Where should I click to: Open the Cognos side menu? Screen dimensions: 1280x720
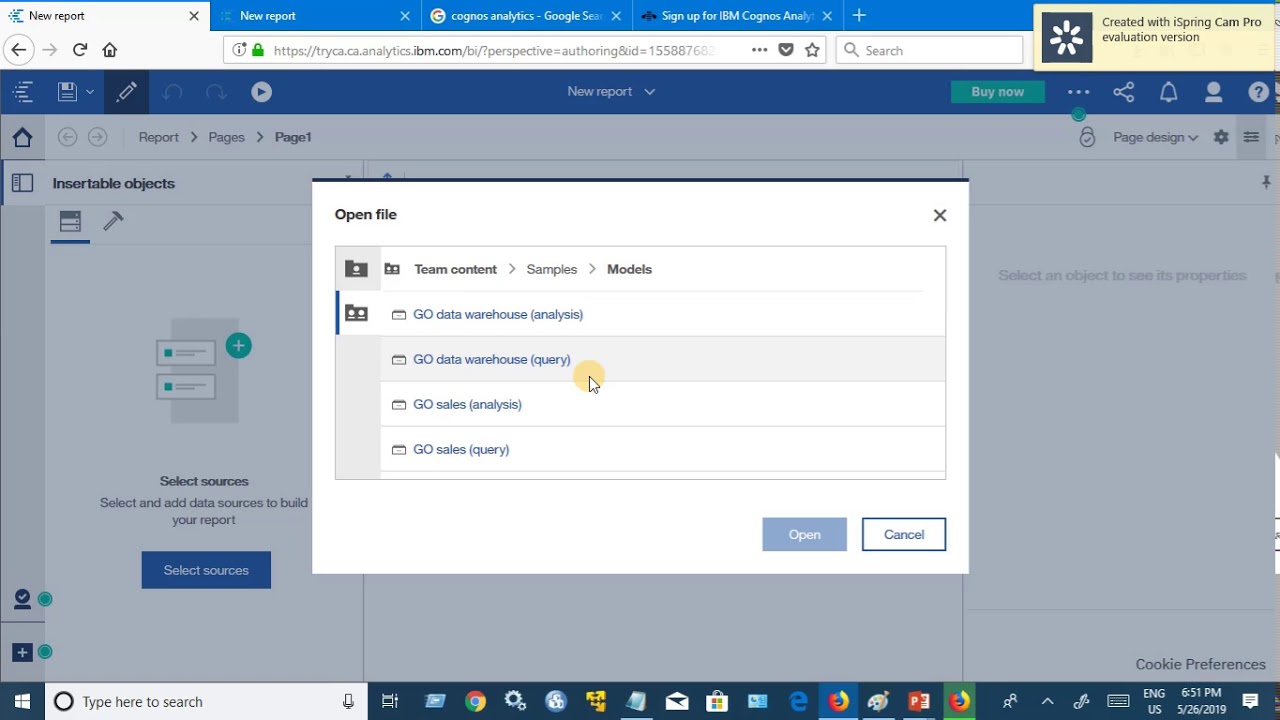pos(23,92)
